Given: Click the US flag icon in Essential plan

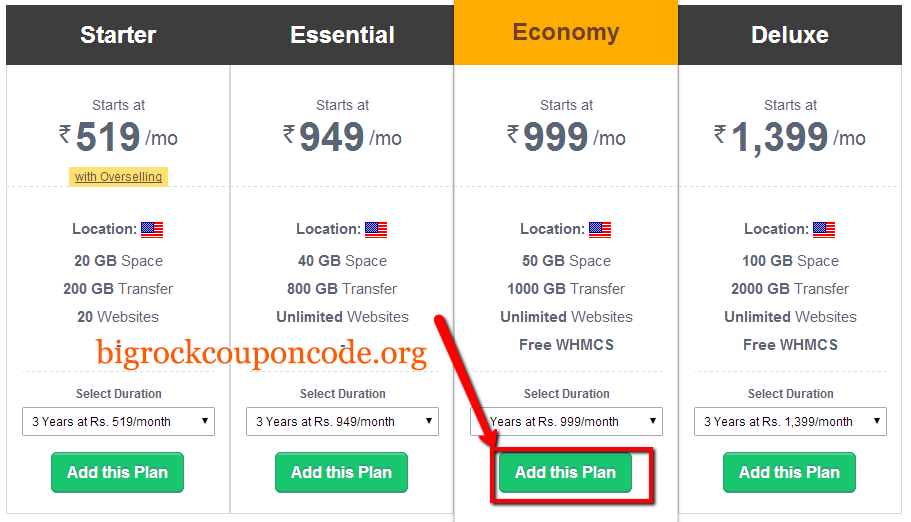Looking at the screenshot, I should pyautogui.click(x=376, y=230).
